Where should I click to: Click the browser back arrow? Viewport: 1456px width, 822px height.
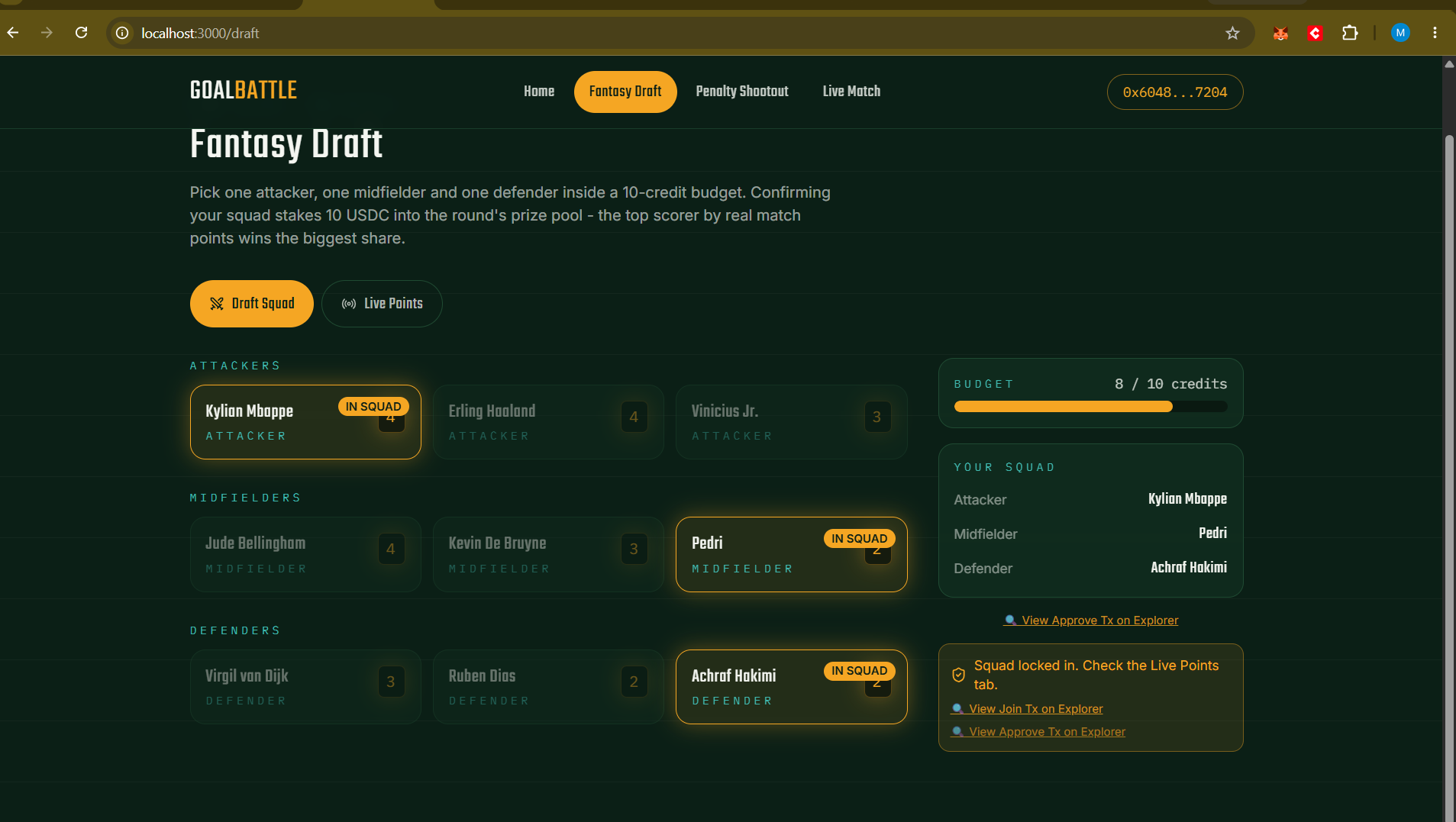click(13, 33)
